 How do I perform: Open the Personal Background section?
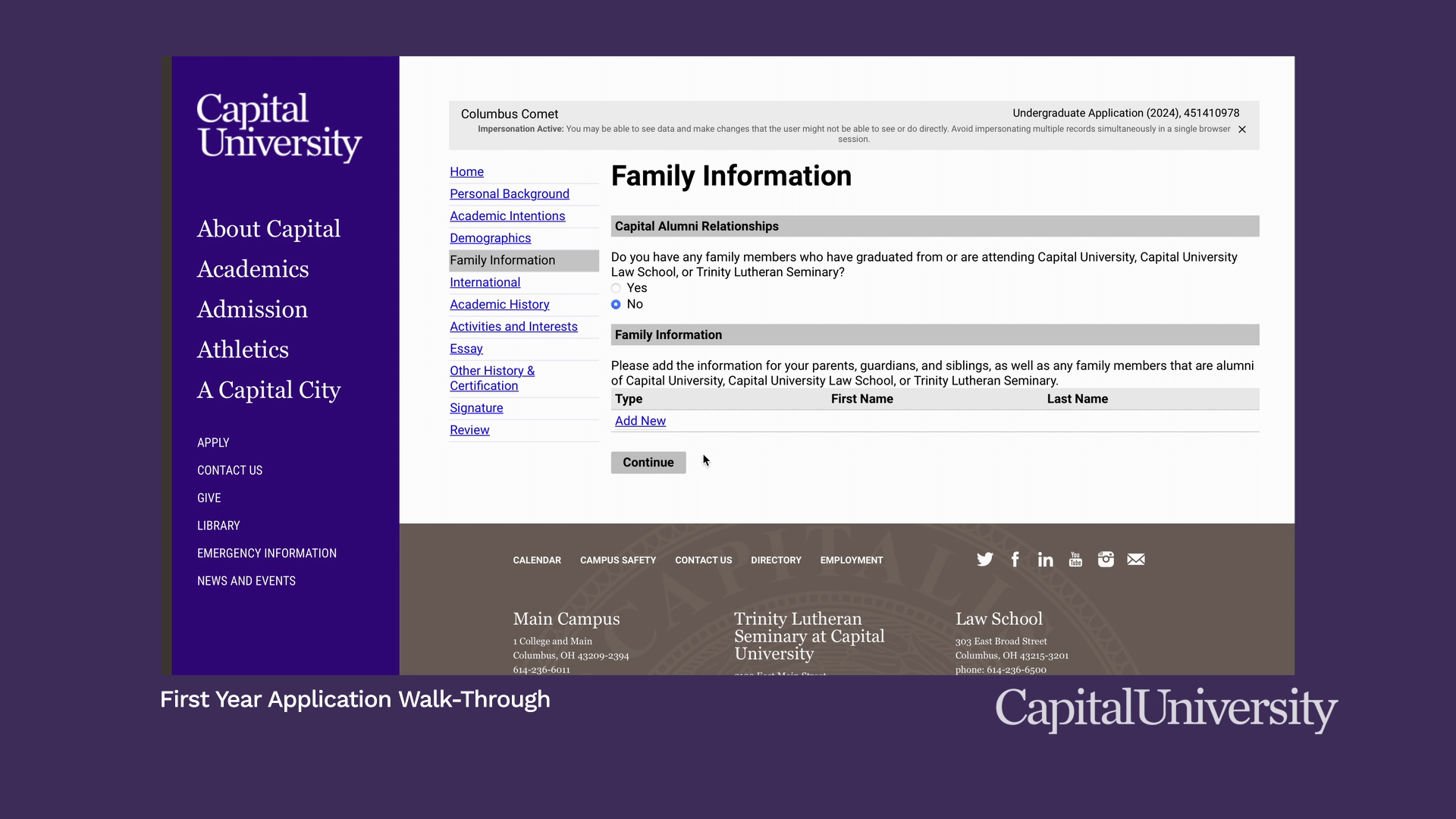(x=510, y=194)
